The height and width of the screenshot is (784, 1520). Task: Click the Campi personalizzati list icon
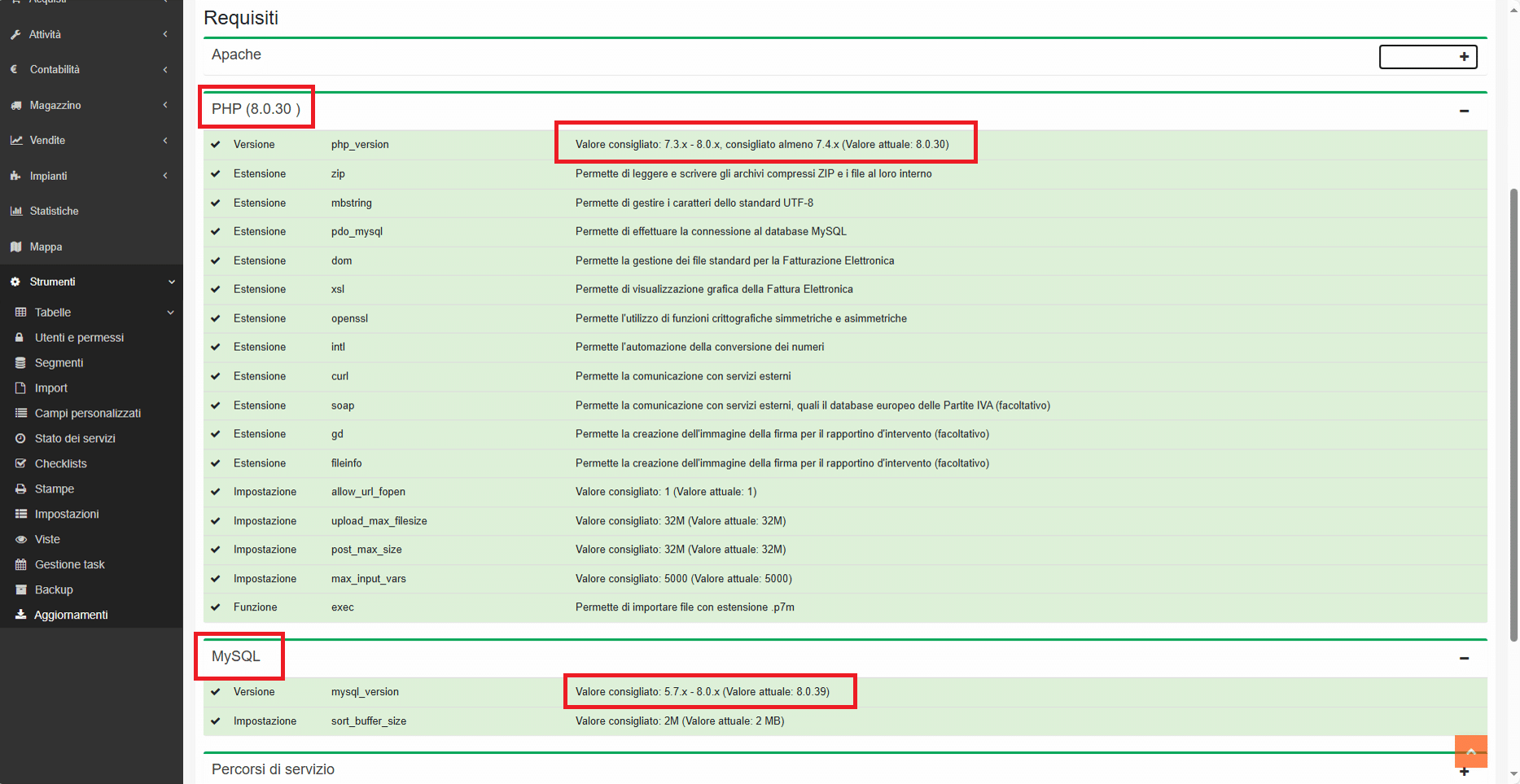[x=21, y=414]
